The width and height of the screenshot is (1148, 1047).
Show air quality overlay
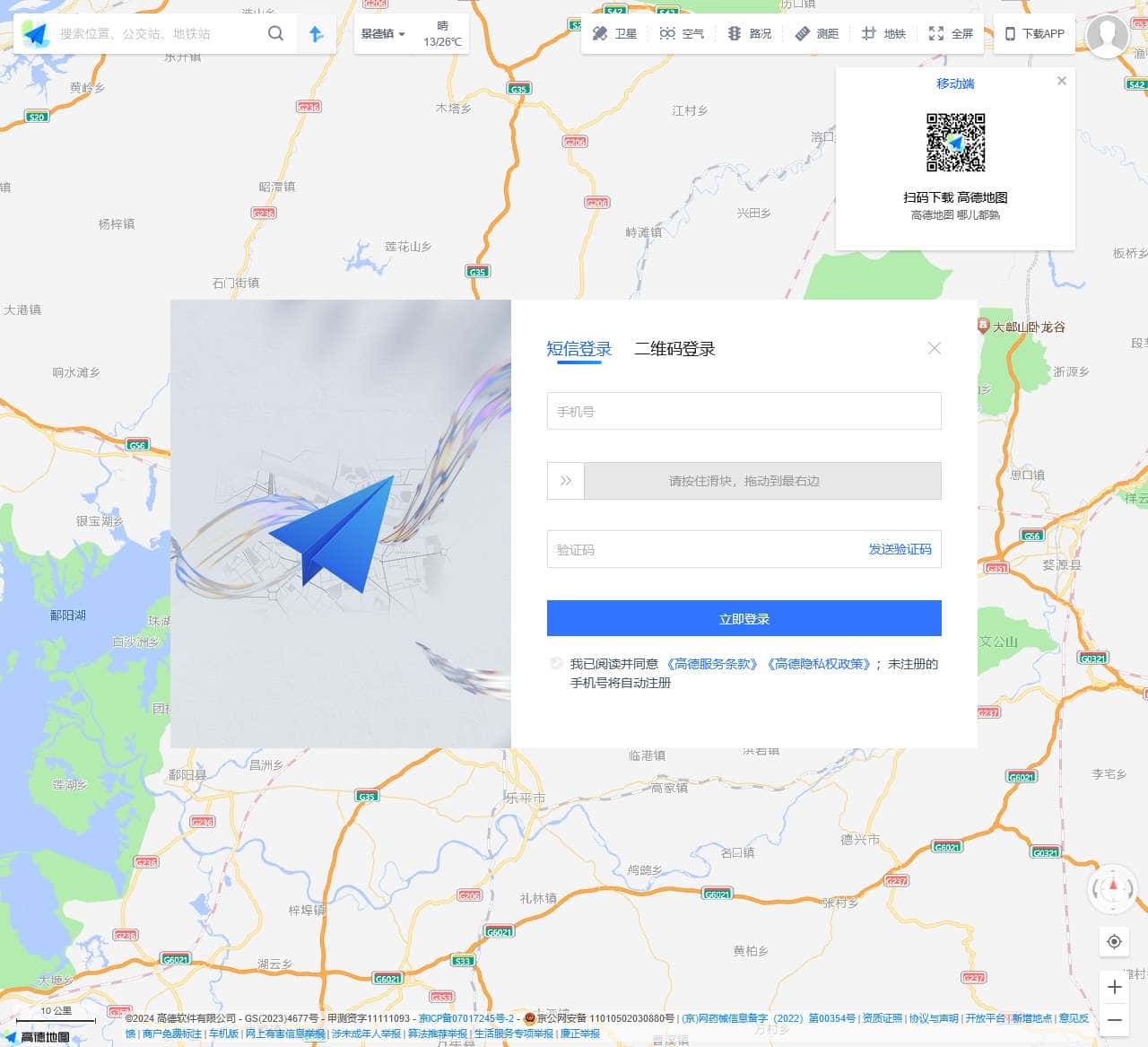tap(681, 33)
